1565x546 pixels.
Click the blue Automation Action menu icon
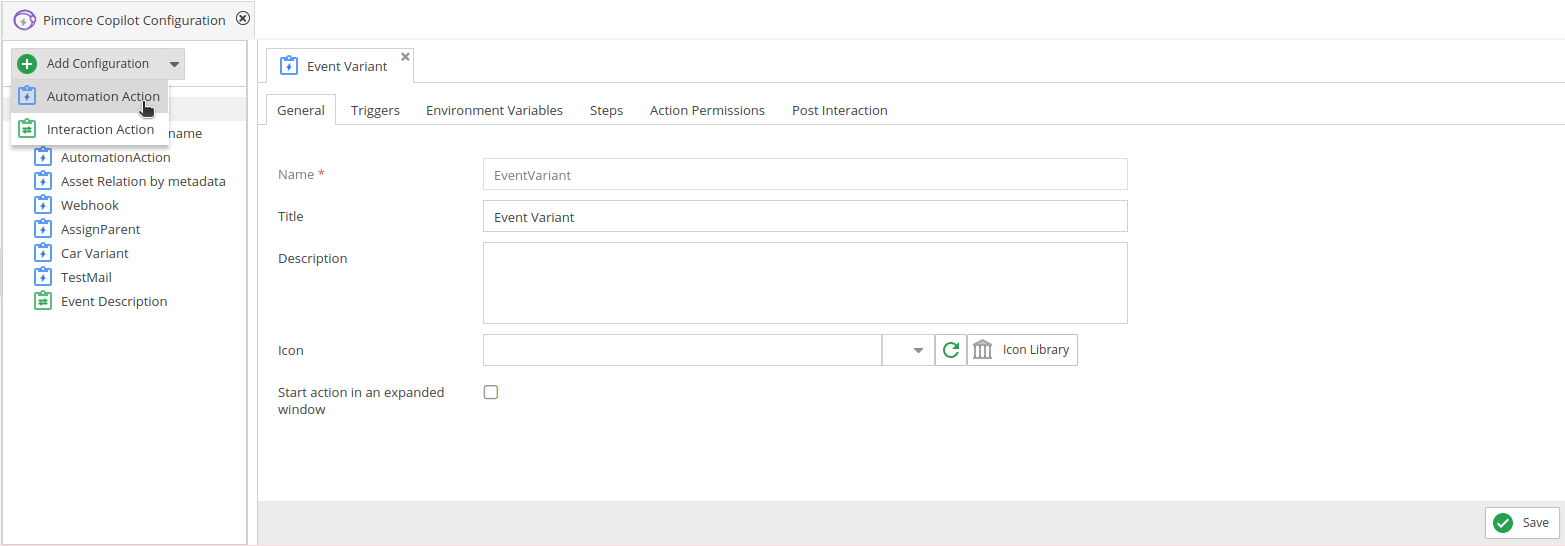click(x=27, y=97)
